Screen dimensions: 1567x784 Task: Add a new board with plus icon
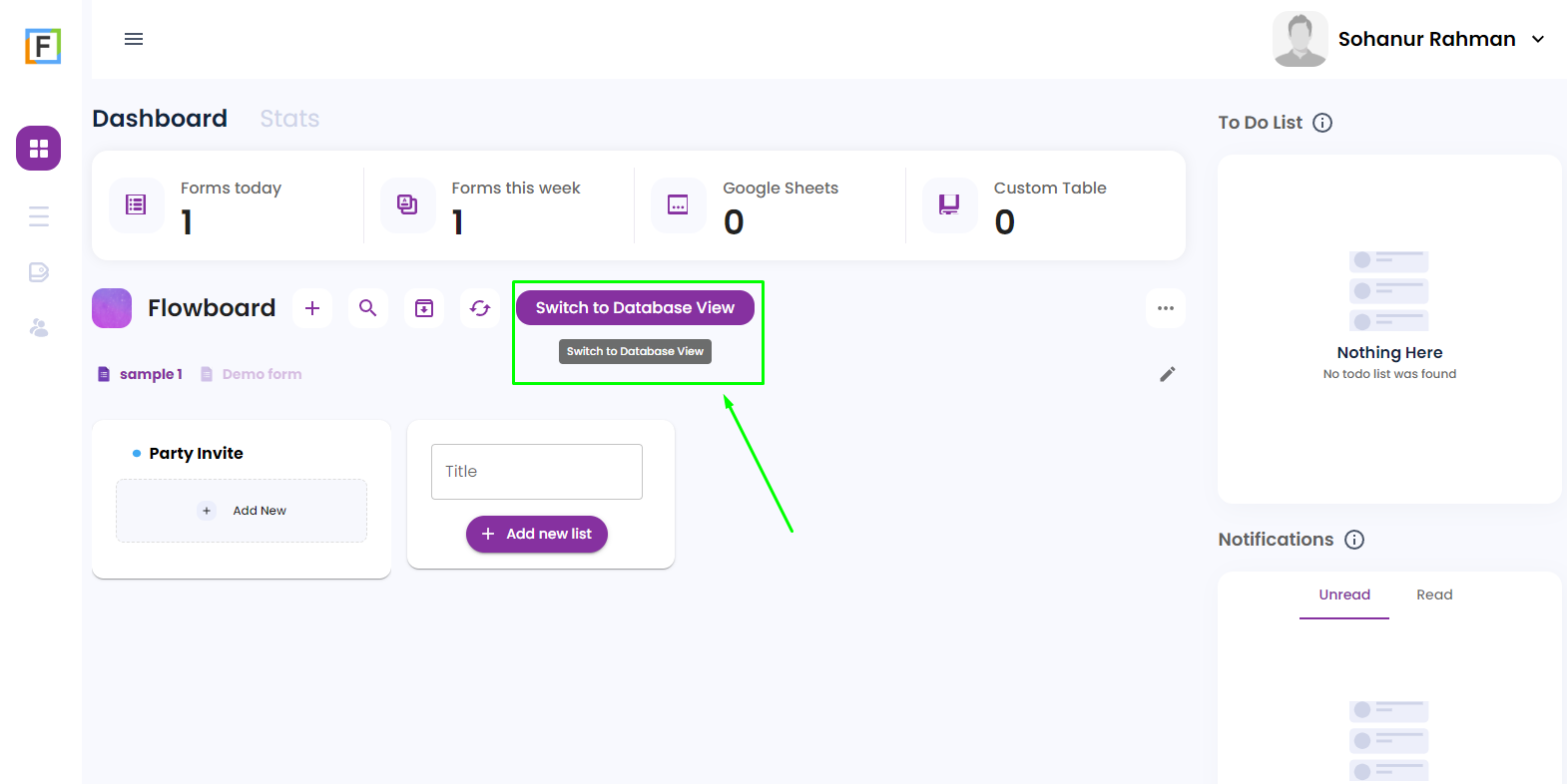(312, 308)
